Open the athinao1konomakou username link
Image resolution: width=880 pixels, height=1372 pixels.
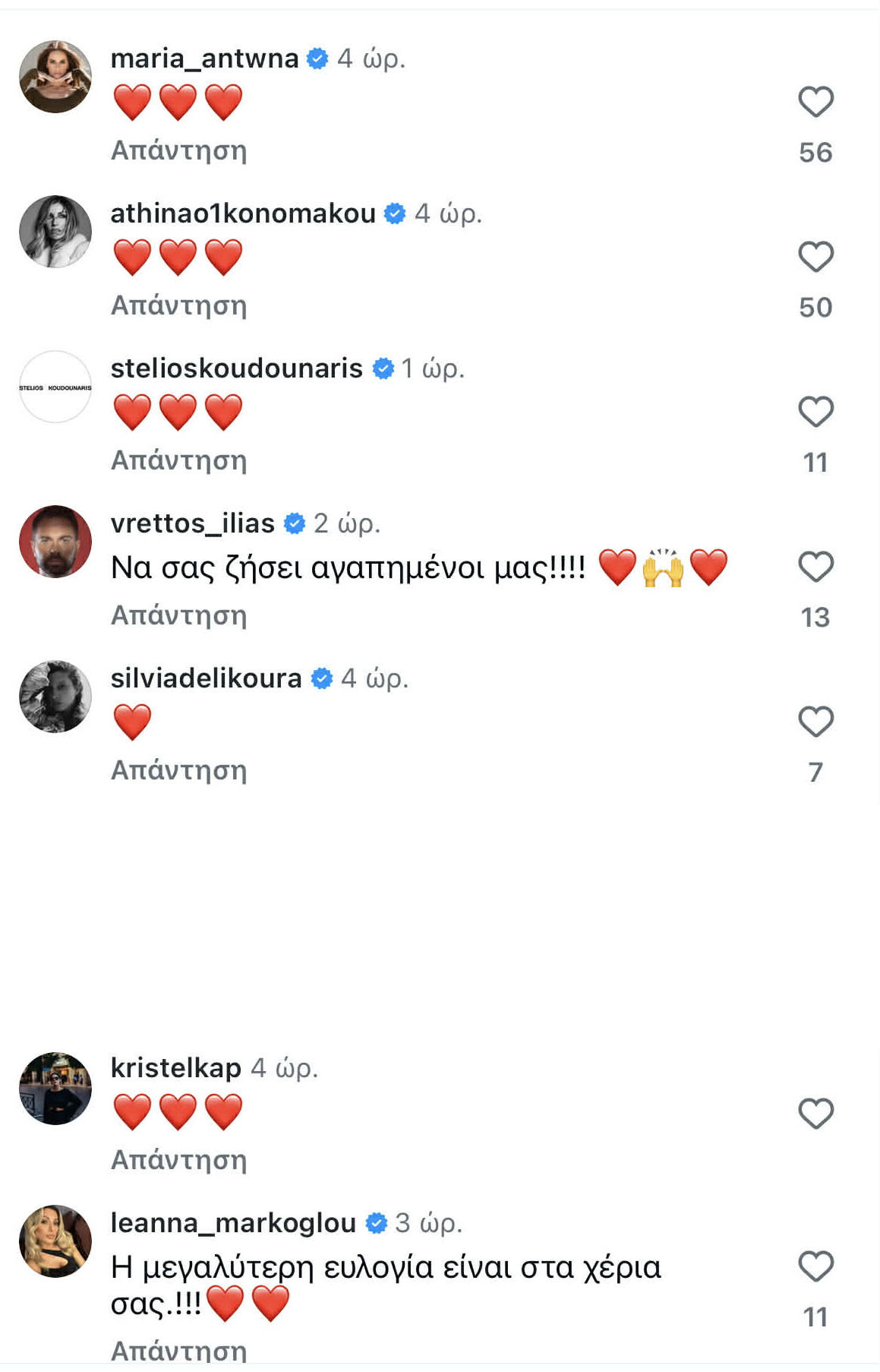click(243, 213)
